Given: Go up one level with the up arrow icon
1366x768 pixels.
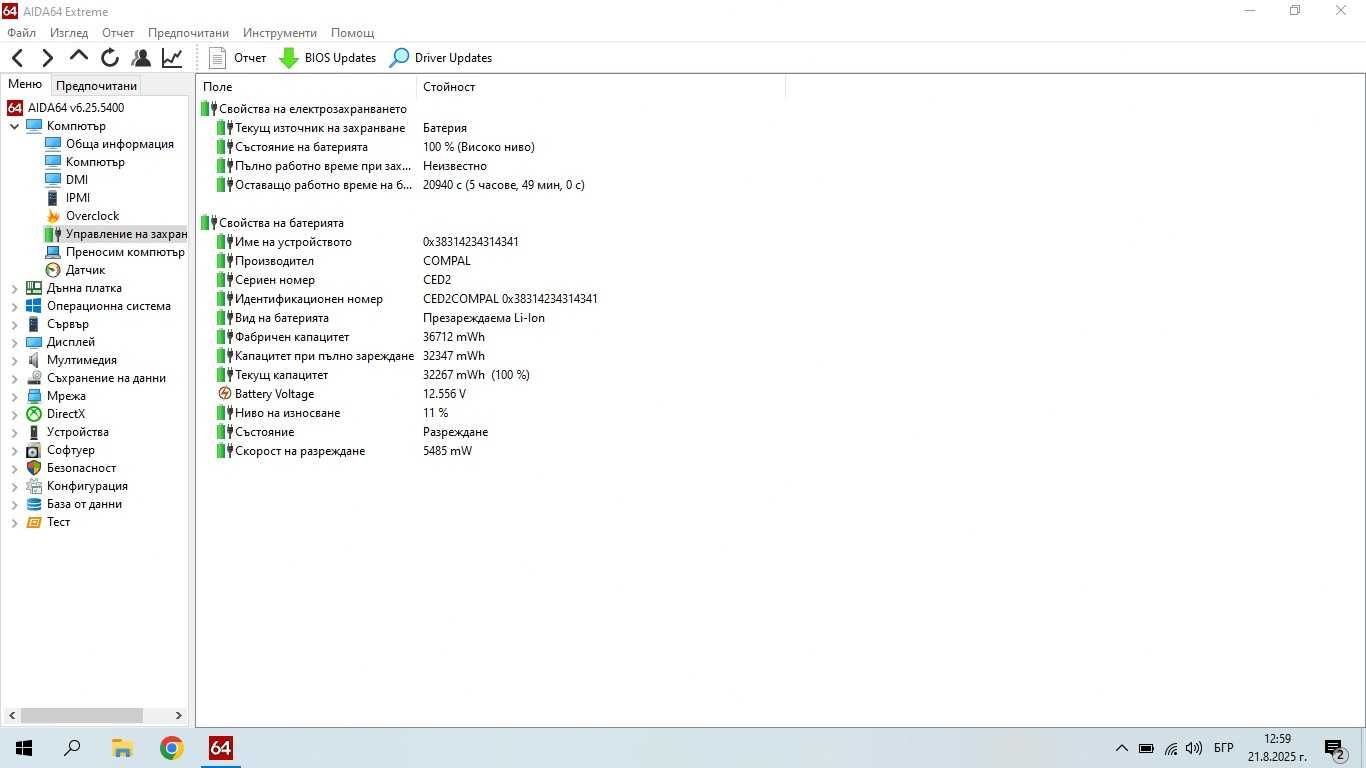Looking at the screenshot, I should (x=79, y=57).
